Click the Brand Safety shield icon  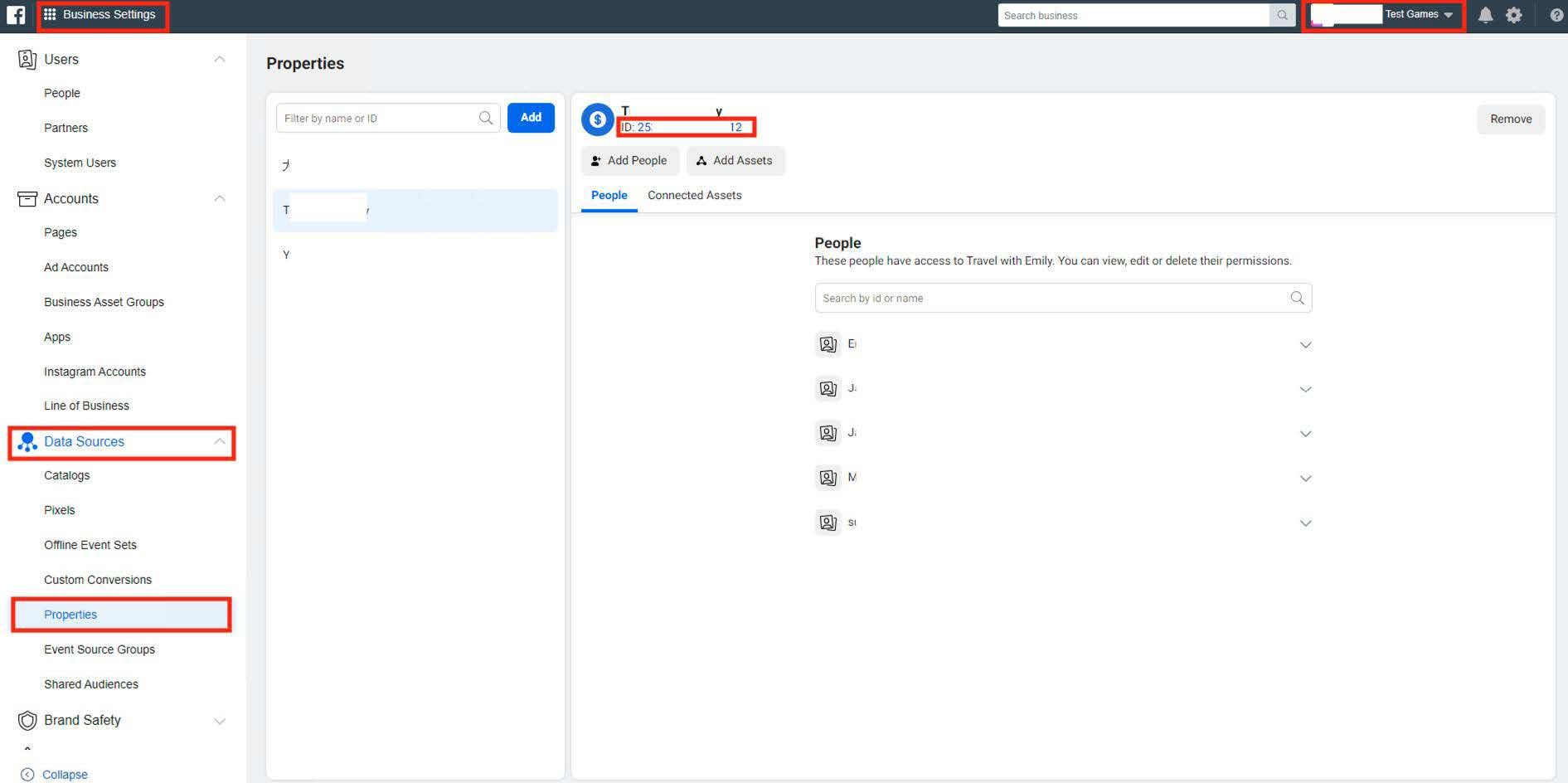tap(27, 720)
